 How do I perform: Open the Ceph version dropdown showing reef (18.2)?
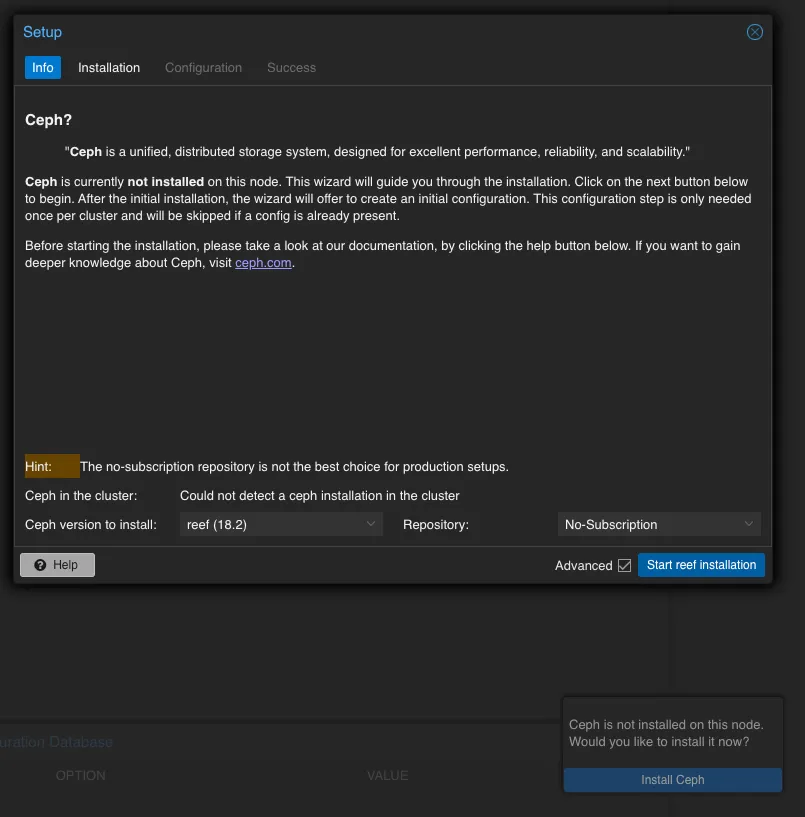281,524
